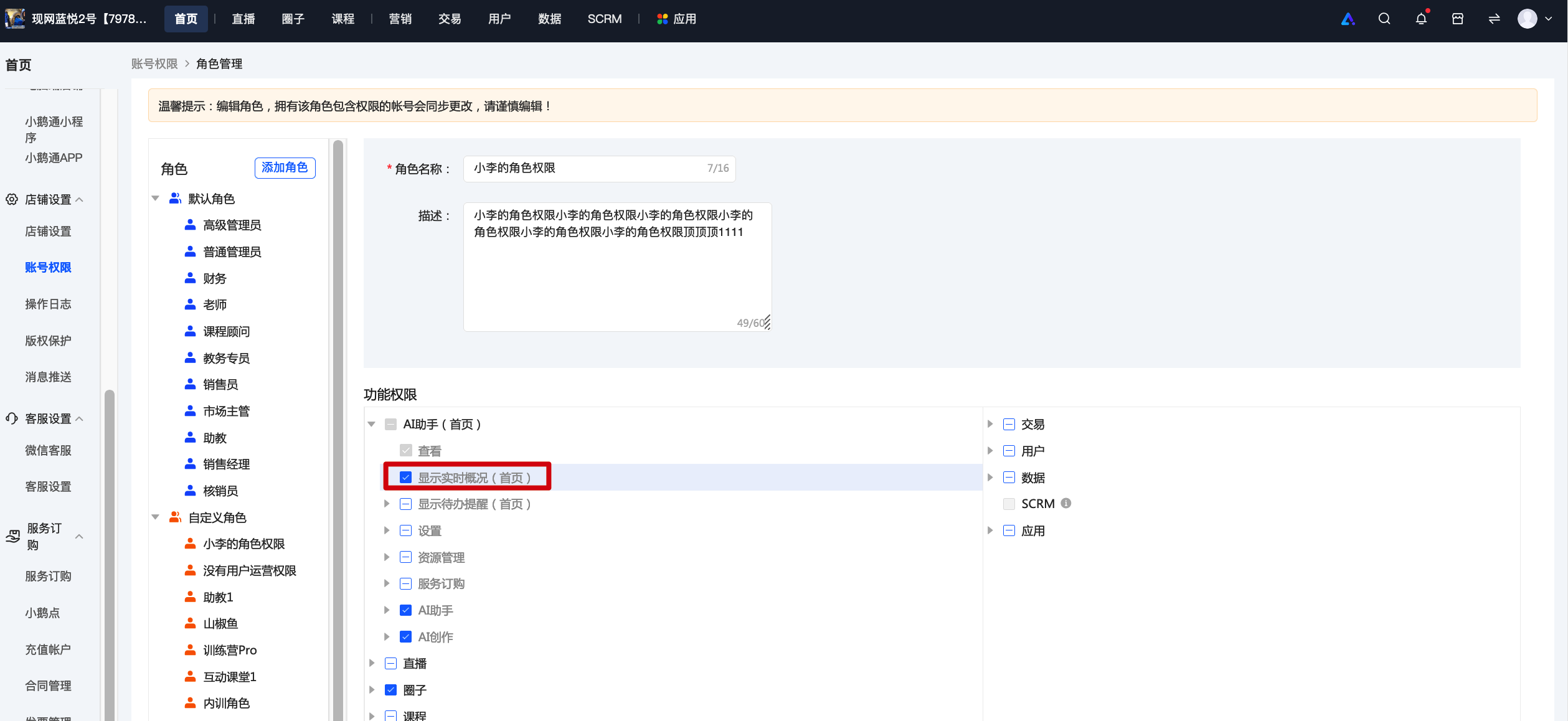Open the search icon in top bar
The image size is (1568, 721).
1384,19
